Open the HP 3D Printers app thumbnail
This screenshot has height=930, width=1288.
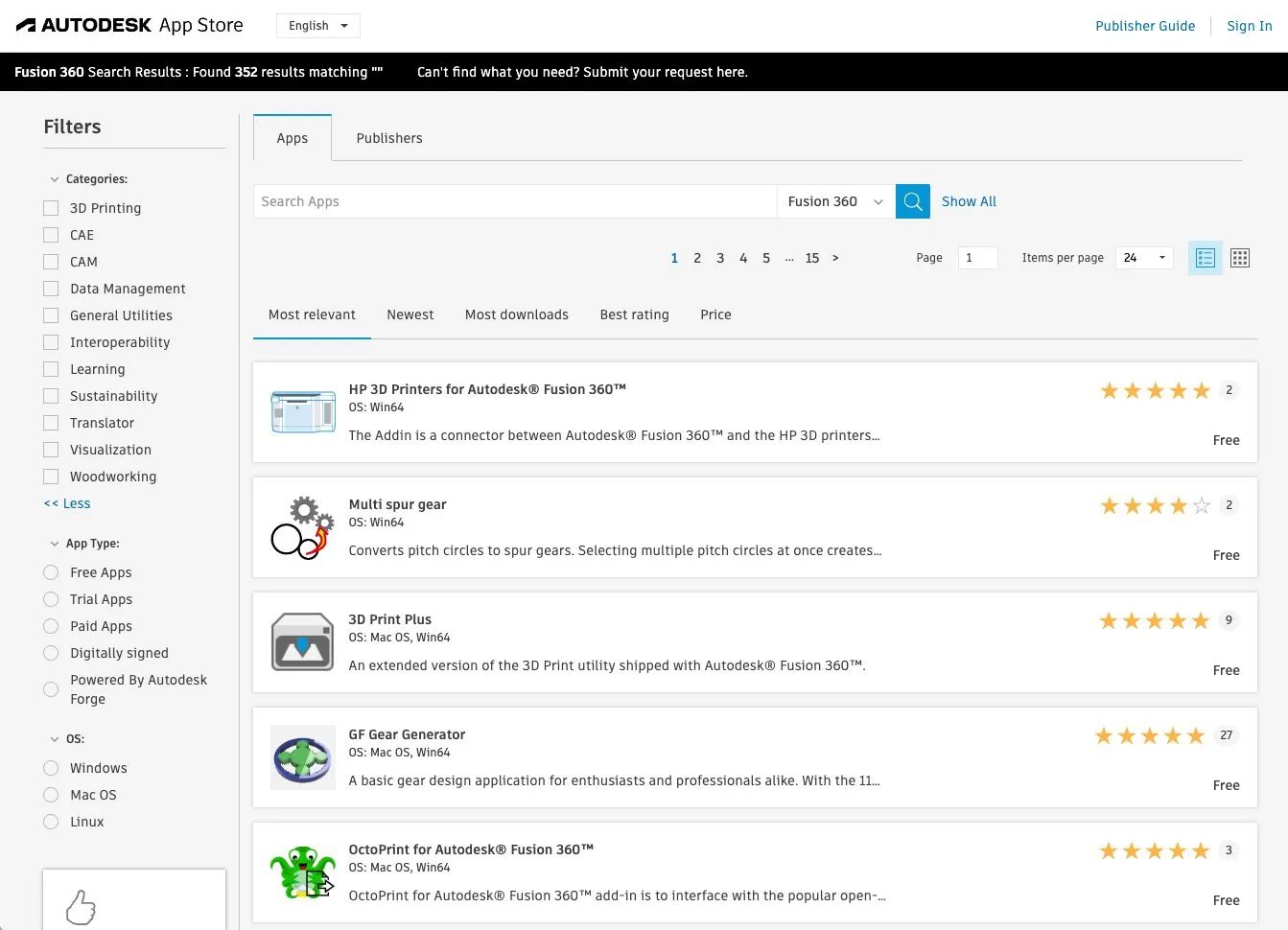tap(303, 412)
